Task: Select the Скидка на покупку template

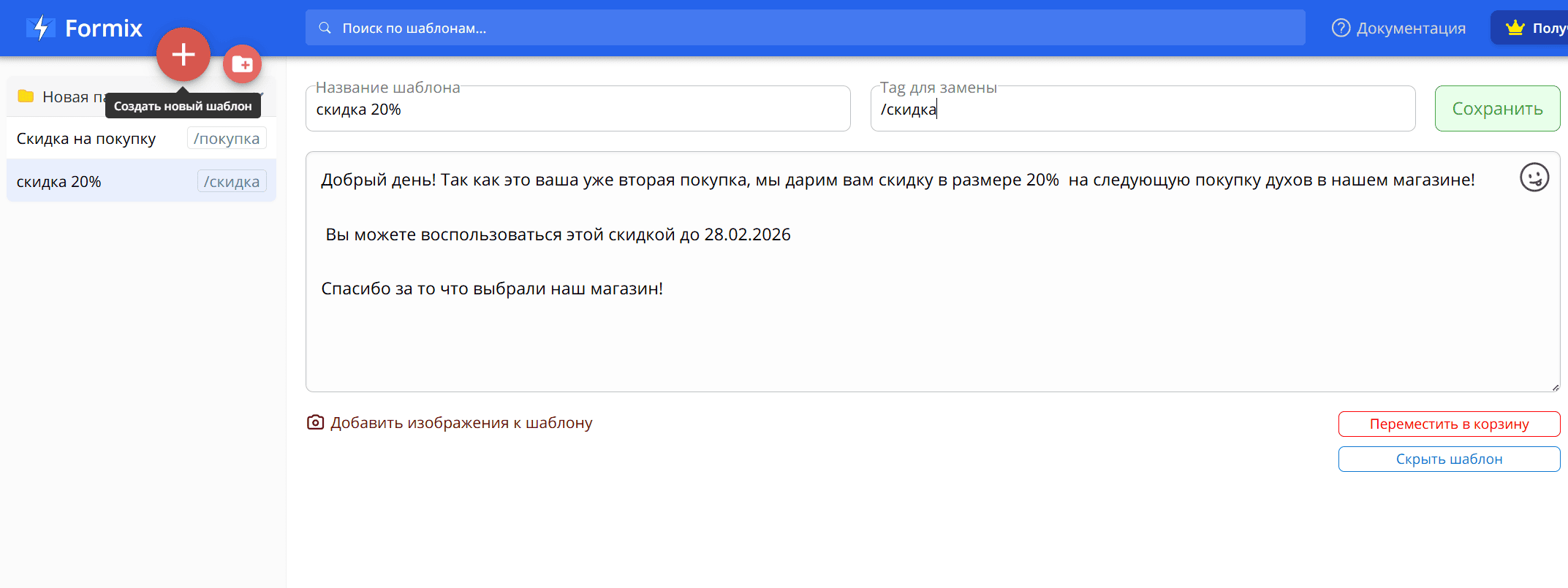Action: click(x=86, y=139)
